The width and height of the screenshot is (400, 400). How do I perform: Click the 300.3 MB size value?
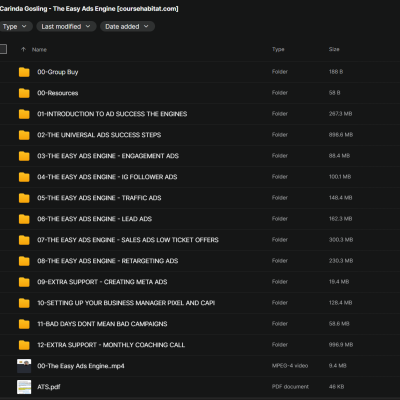[341, 240]
